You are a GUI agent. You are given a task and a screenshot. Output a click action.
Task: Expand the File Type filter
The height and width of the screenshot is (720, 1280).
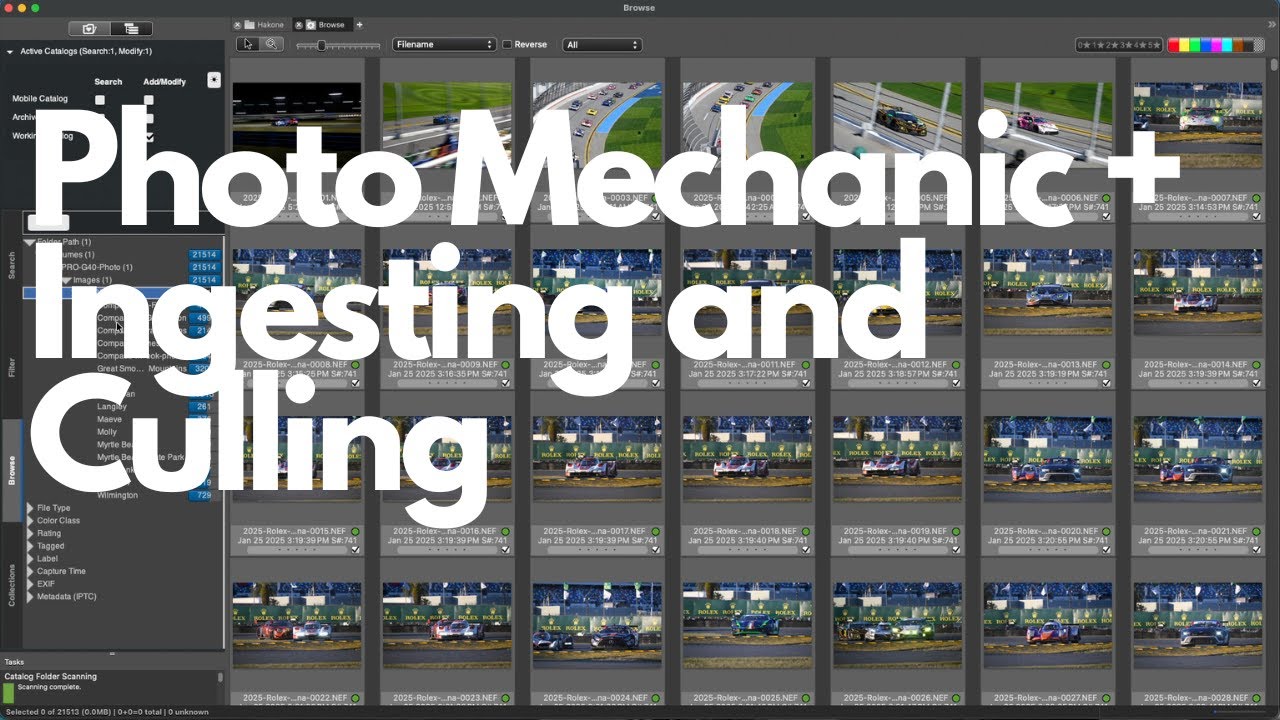click(30, 508)
